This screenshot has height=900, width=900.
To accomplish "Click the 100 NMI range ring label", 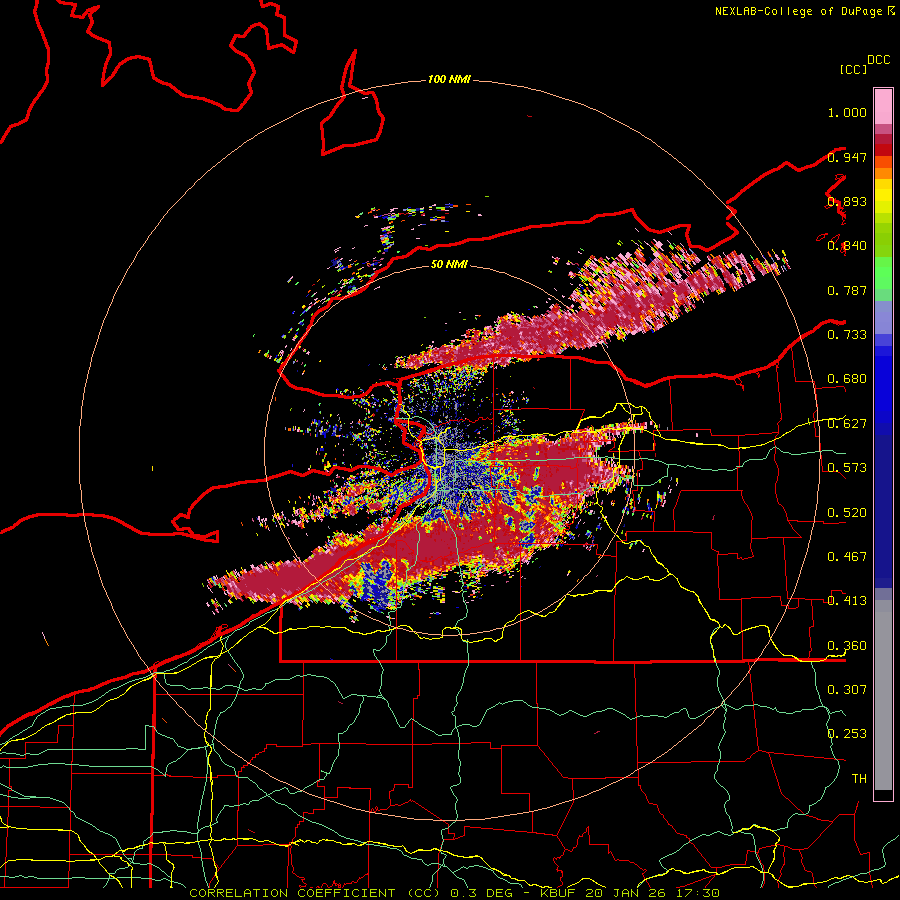I will coord(449,79).
